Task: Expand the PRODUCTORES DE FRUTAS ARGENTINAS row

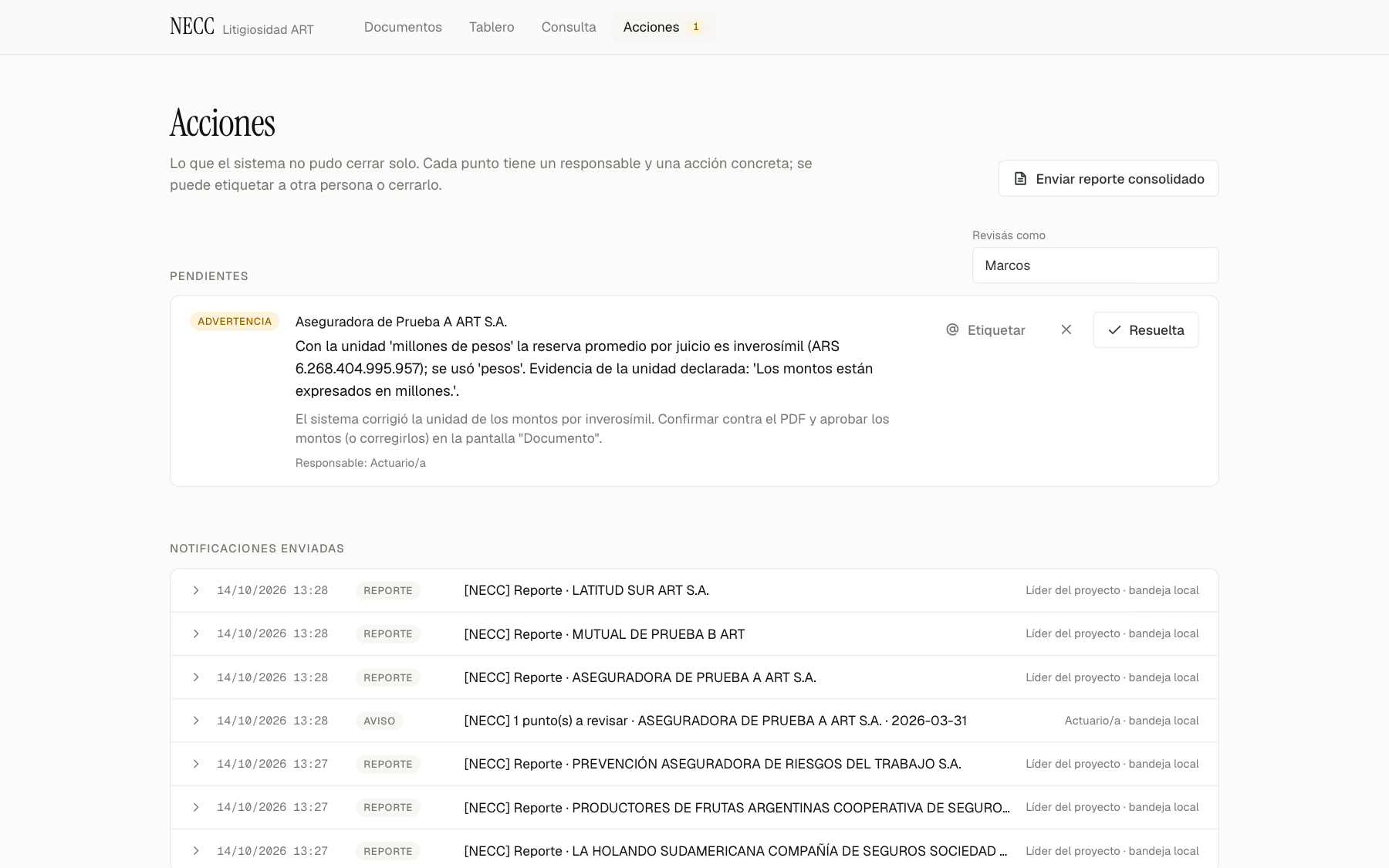Action: 694,807
